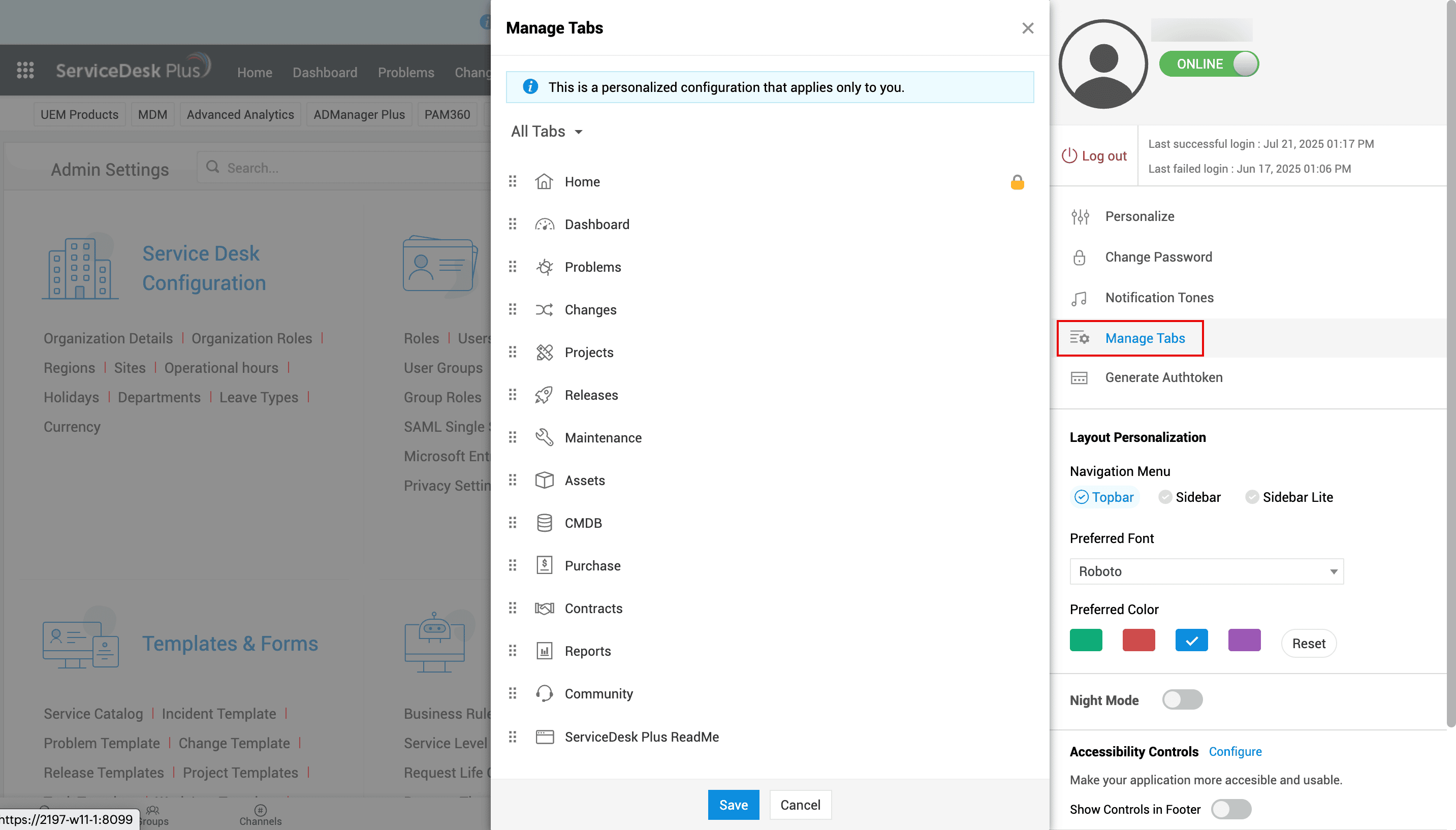Enable Night Mode toggle
Screen dimensions: 1456x830
coord(1182,699)
